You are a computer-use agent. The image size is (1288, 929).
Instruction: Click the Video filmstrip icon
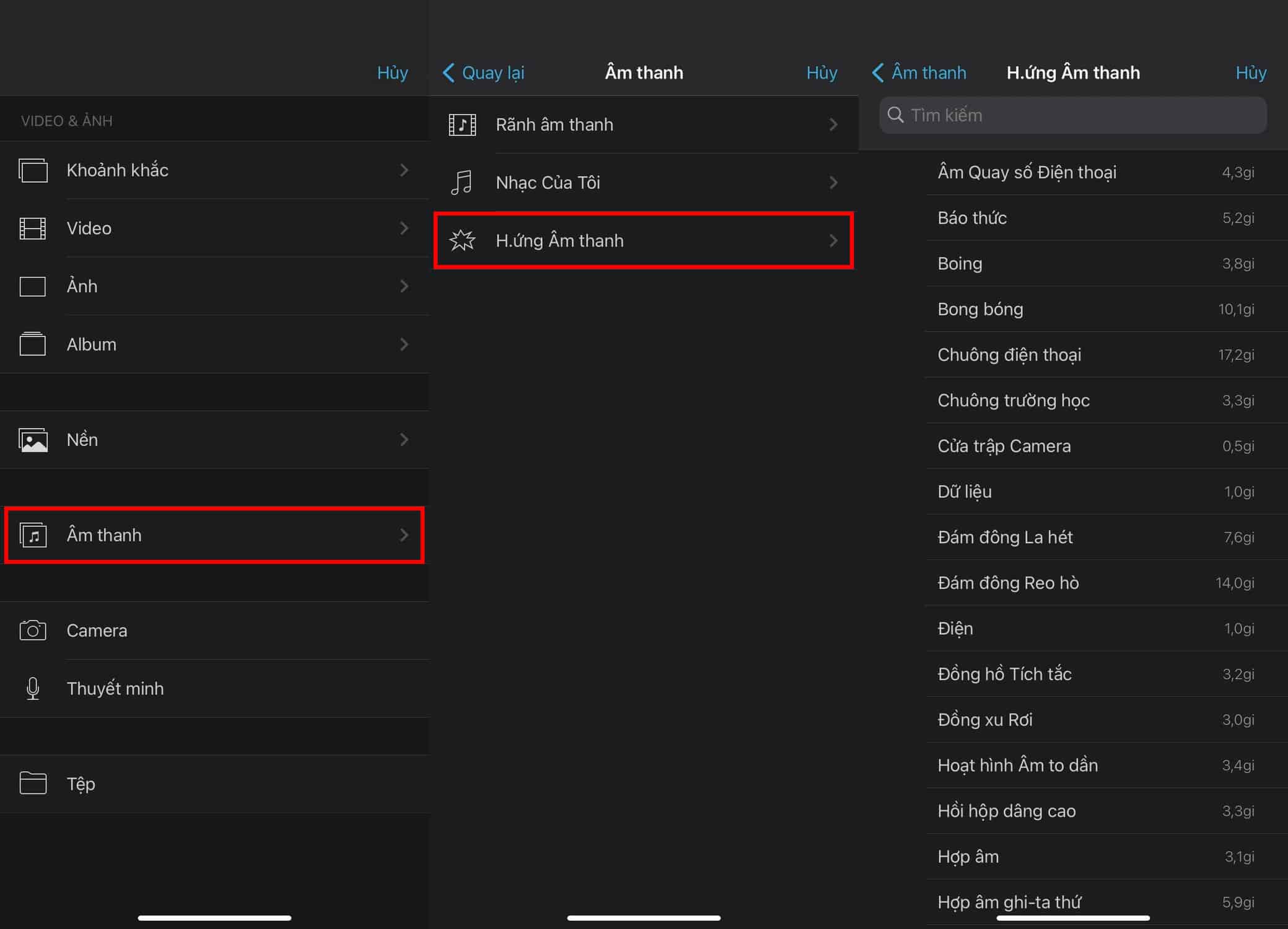(33, 229)
